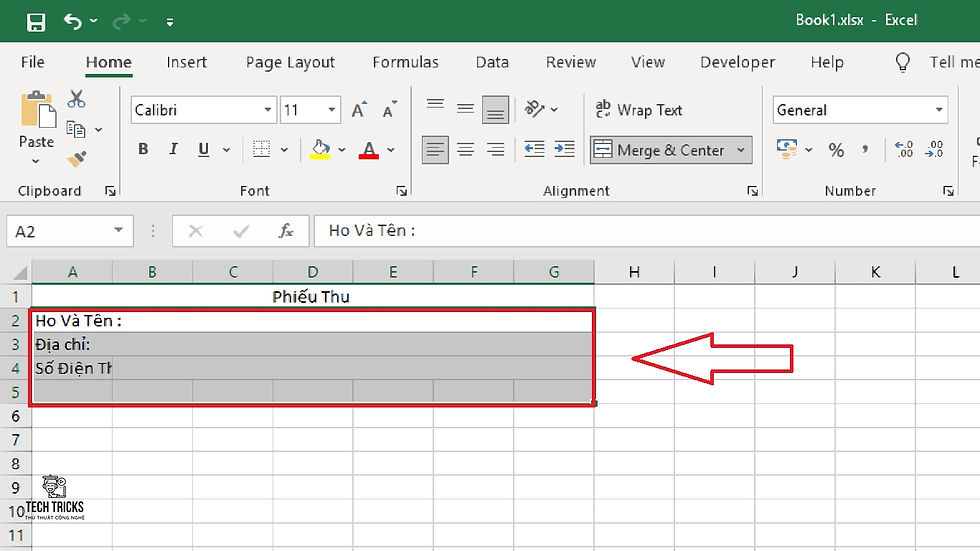Screen dimensions: 980x551
Task: Open the Undo history dropdown arrow
Action: tap(94, 21)
